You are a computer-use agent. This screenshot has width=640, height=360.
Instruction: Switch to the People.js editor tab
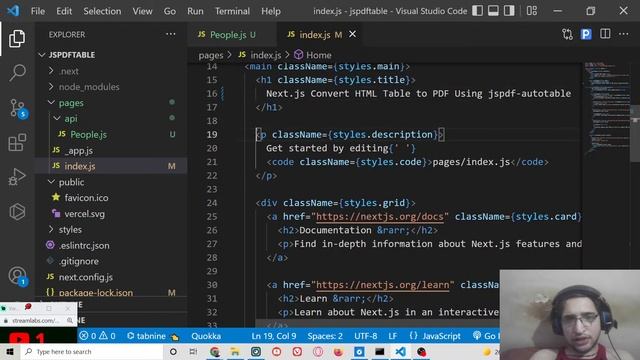click(232, 35)
